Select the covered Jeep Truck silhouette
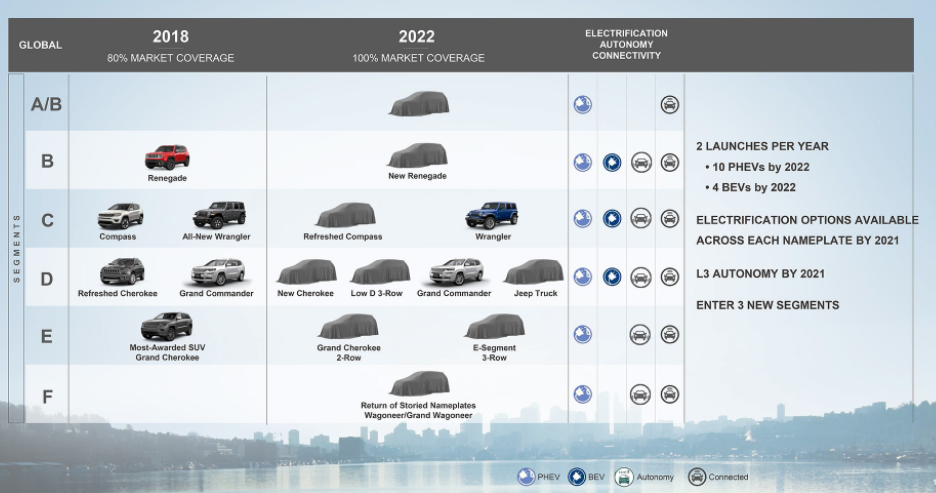 pos(534,272)
